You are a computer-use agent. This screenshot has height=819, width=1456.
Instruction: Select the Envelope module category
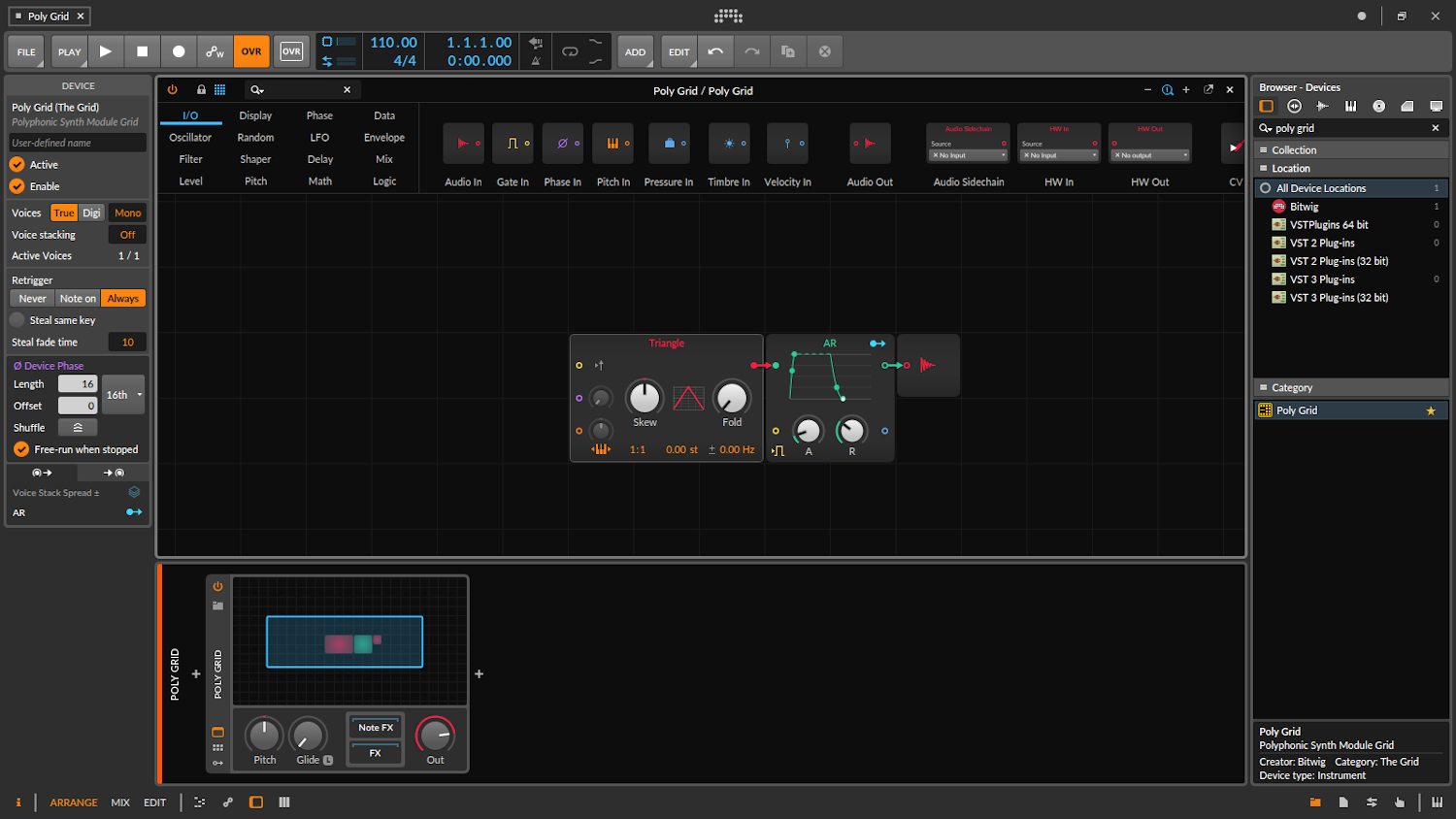pyautogui.click(x=384, y=138)
